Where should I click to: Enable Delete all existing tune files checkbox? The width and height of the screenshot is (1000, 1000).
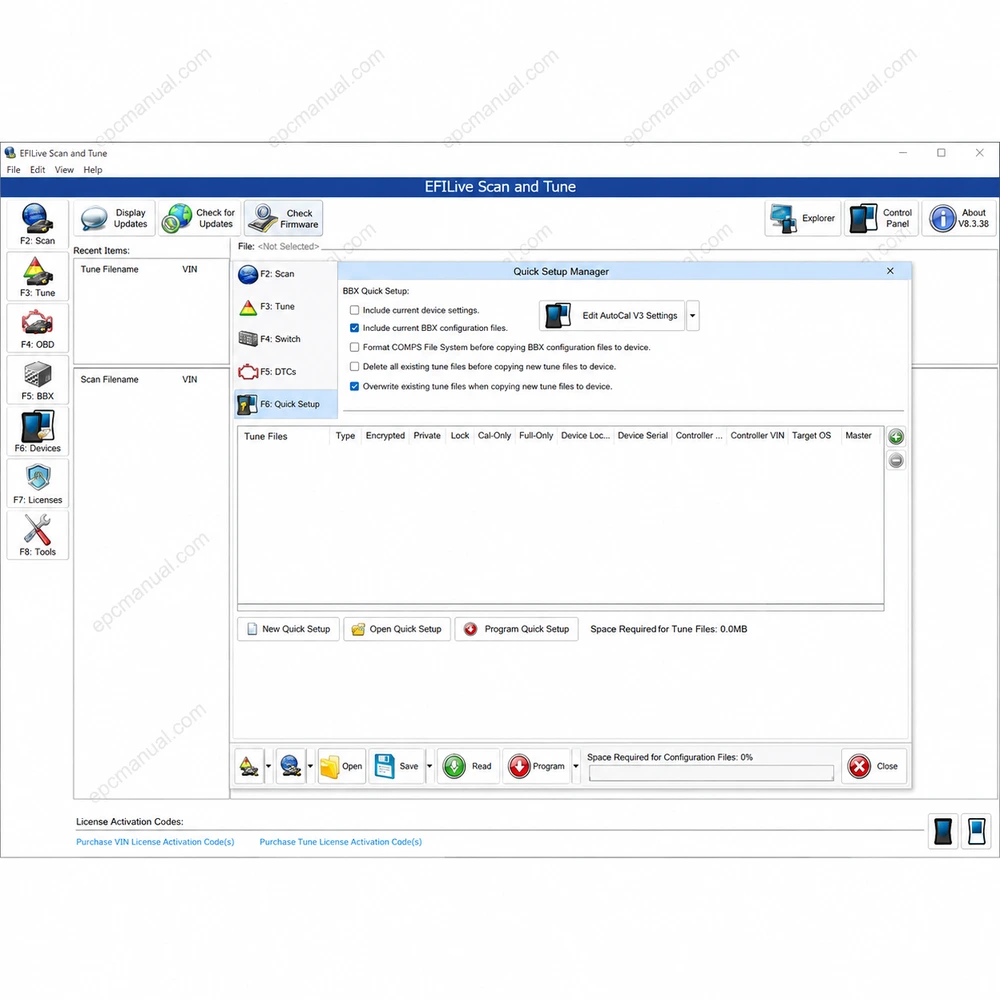tap(355, 367)
